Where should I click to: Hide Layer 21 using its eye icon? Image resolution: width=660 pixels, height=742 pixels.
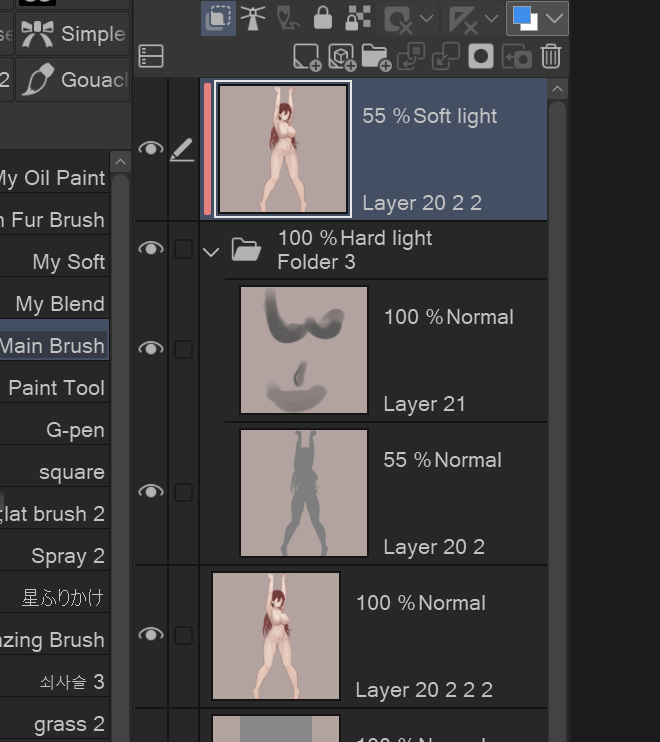coord(150,348)
